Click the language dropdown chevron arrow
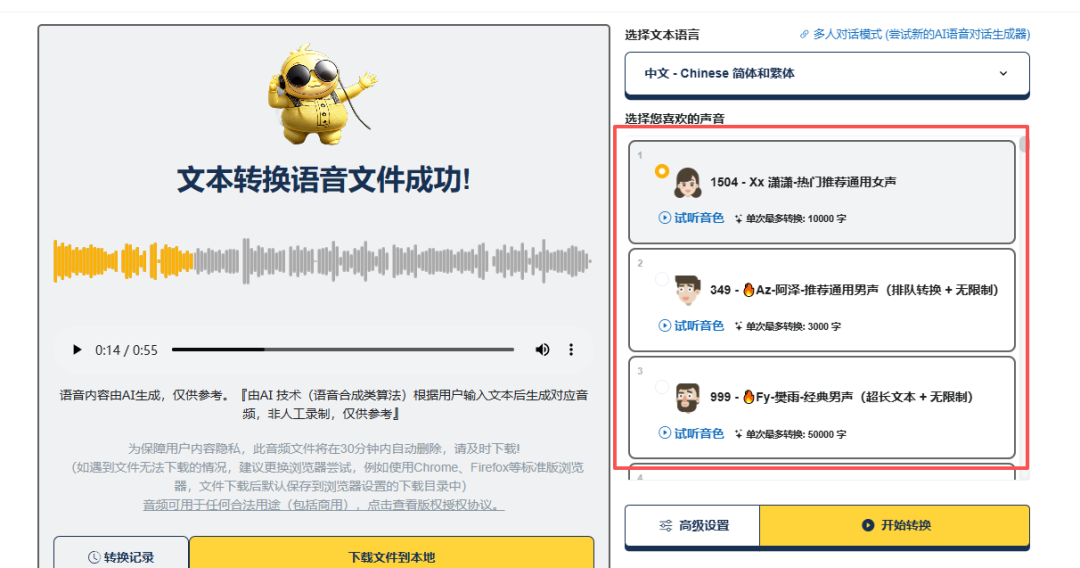1080x568 pixels. click(1004, 73)
